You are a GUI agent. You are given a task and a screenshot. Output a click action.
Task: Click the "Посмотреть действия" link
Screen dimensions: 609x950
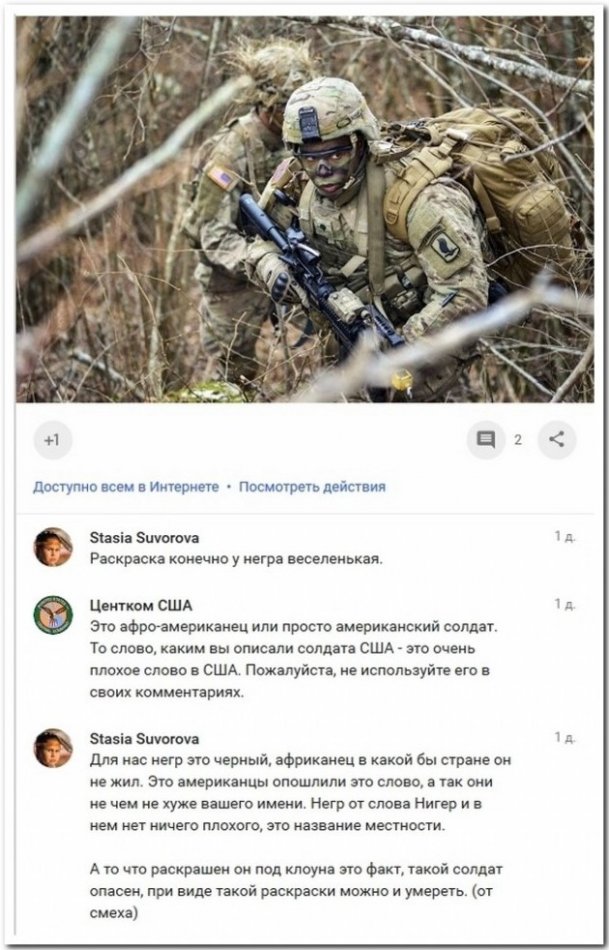(312, 487)
